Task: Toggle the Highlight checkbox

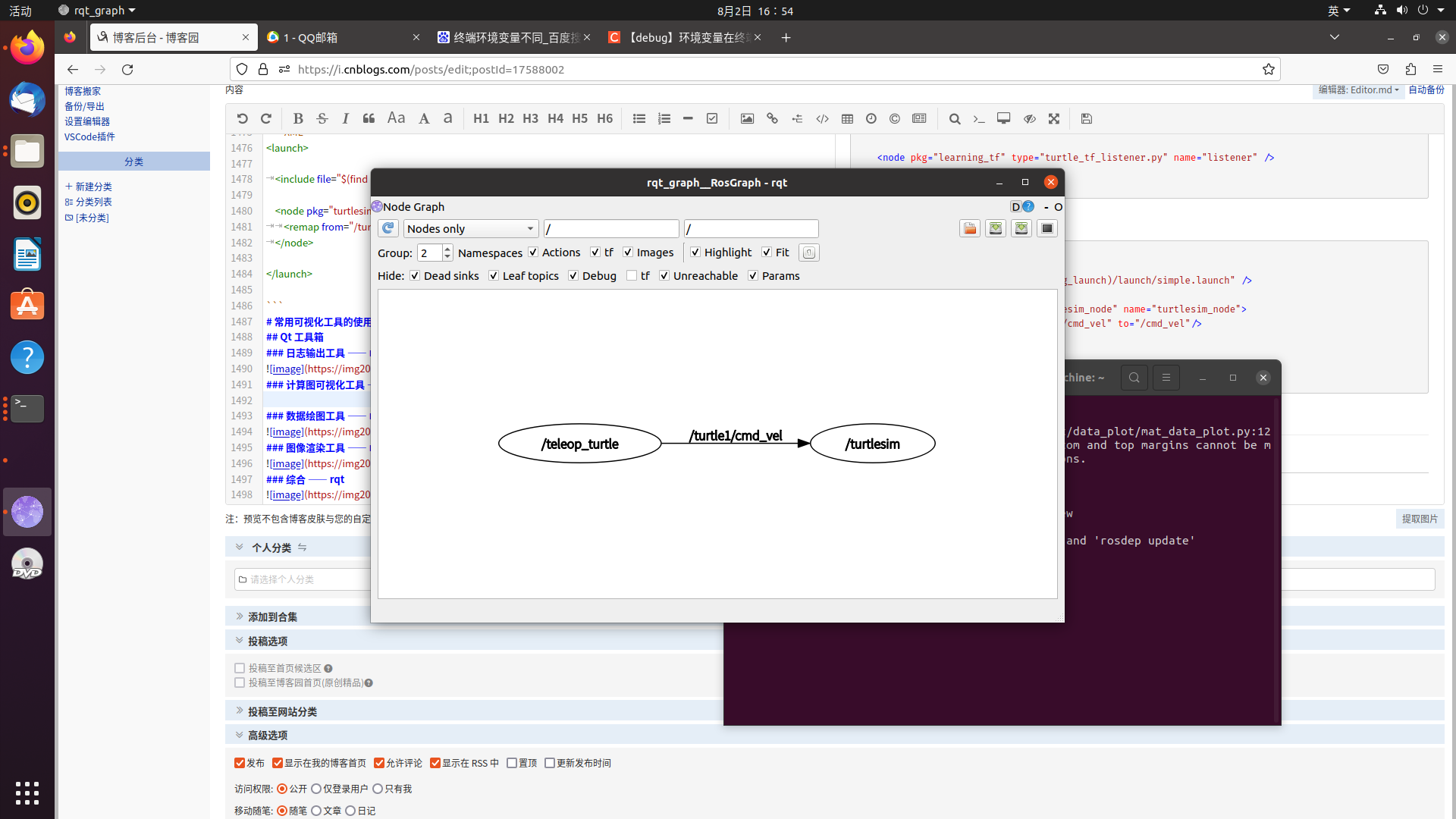Action: tap(695, 252)
